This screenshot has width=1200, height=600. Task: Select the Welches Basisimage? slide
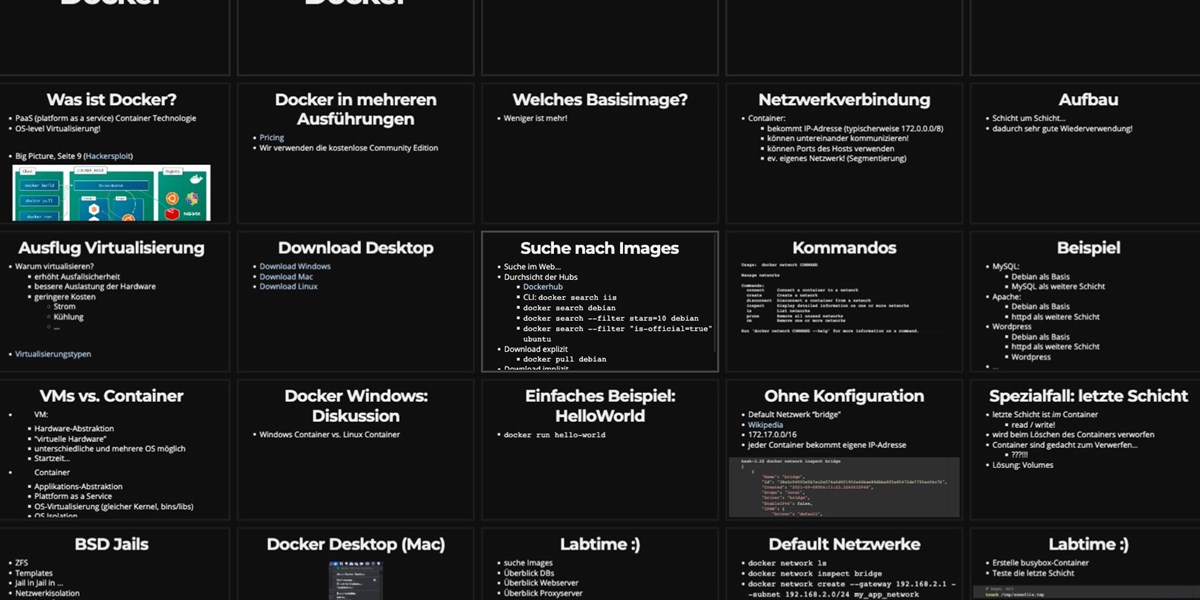tap(600, 100)
